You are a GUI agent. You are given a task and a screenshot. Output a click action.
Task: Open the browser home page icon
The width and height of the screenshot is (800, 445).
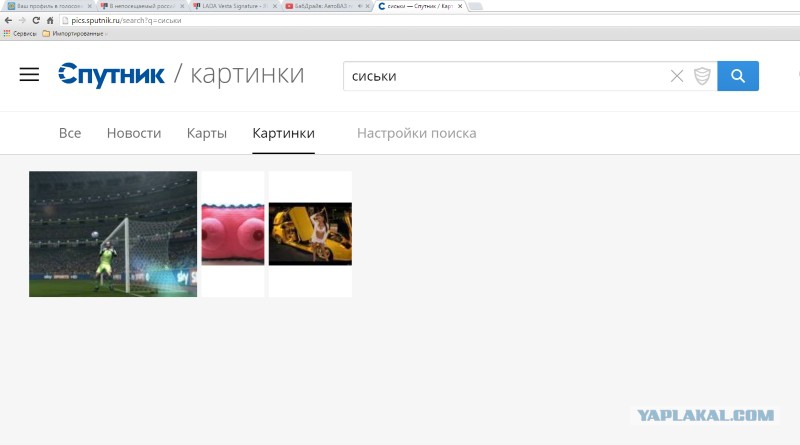tap(50, 20)
